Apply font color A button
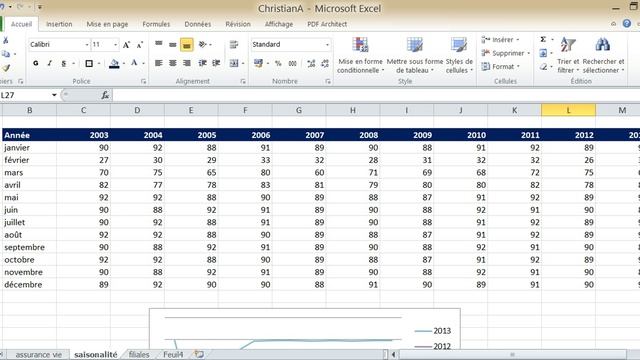The image size is (640, 360). pos(134,63)
